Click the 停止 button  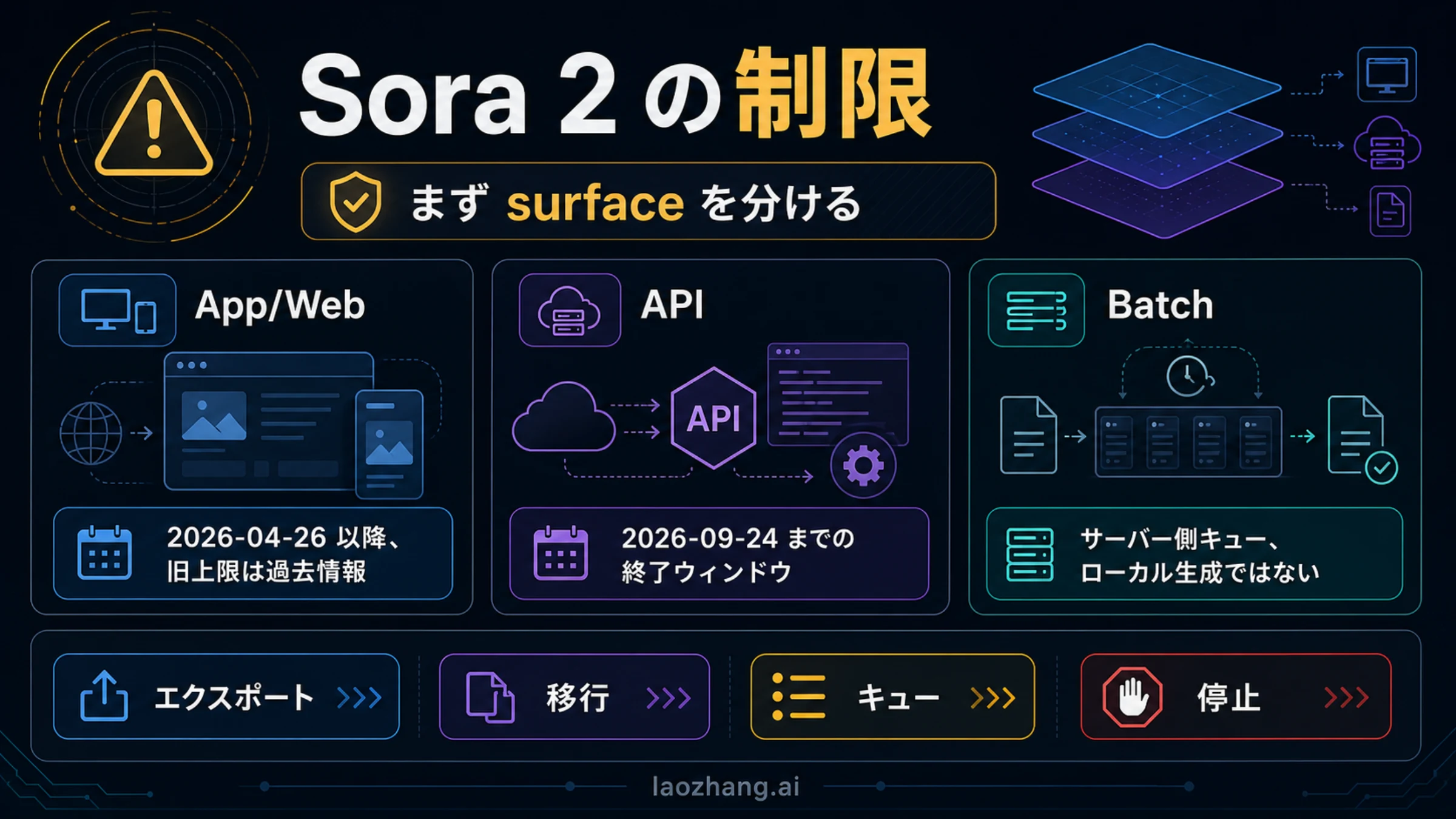1236,696
